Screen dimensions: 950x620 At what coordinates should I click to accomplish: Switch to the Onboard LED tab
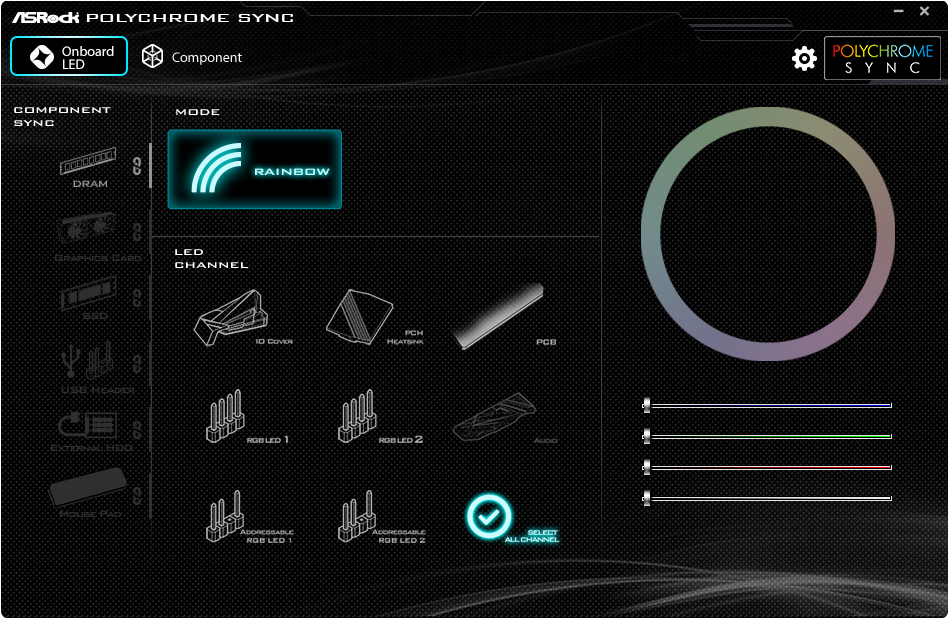click(x=69, y=56)
